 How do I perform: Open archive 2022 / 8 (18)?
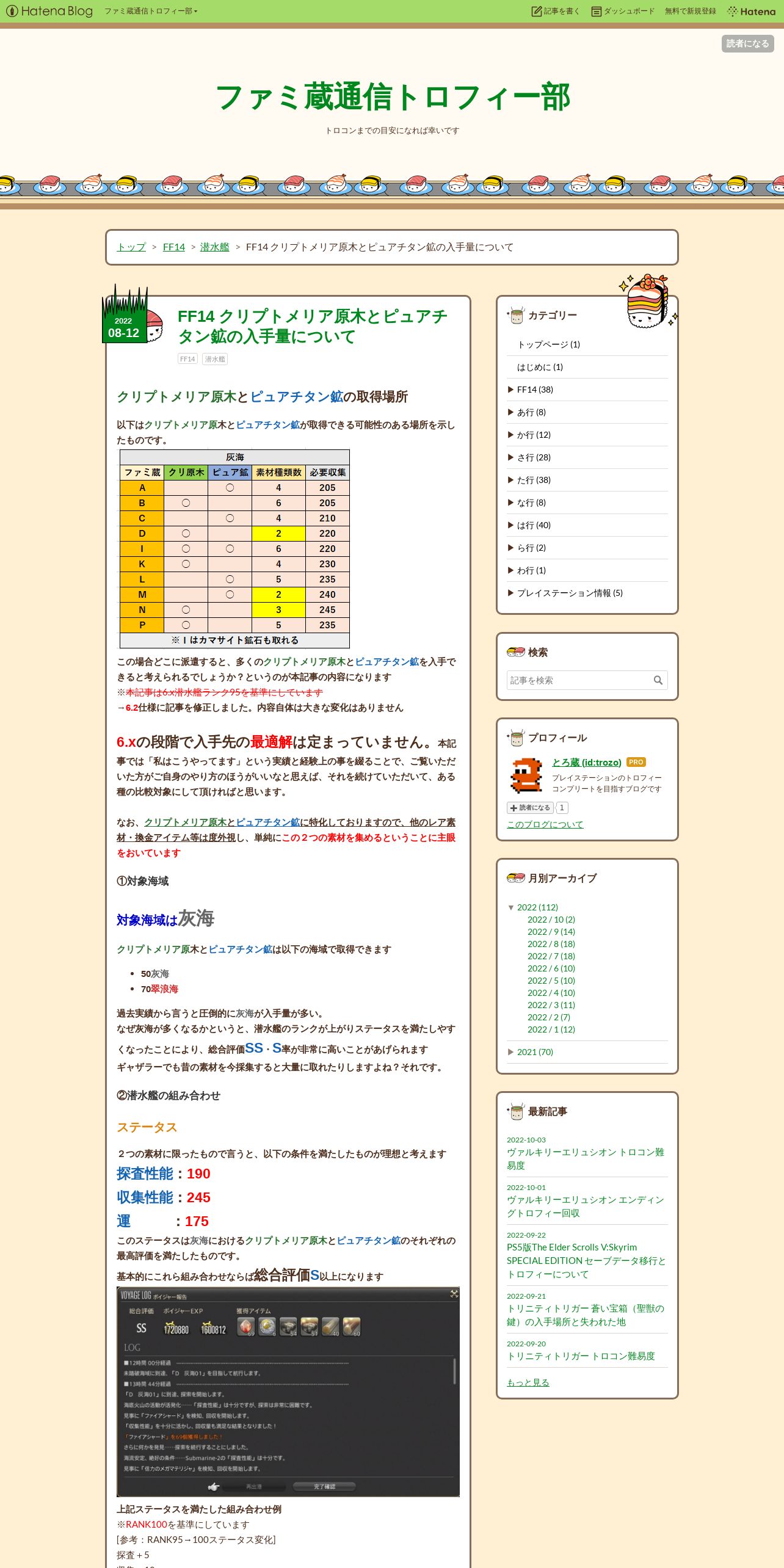[551, 944]
